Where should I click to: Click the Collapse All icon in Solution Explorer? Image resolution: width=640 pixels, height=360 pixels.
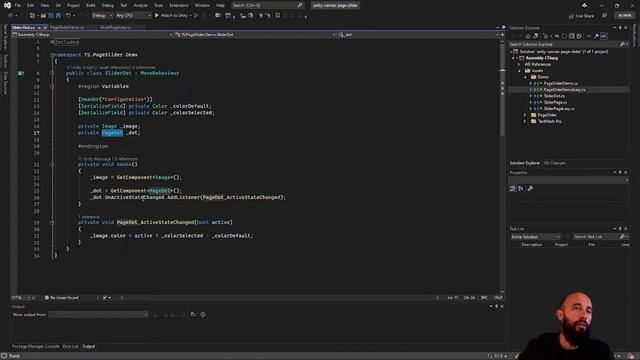(x=572, y=36)
